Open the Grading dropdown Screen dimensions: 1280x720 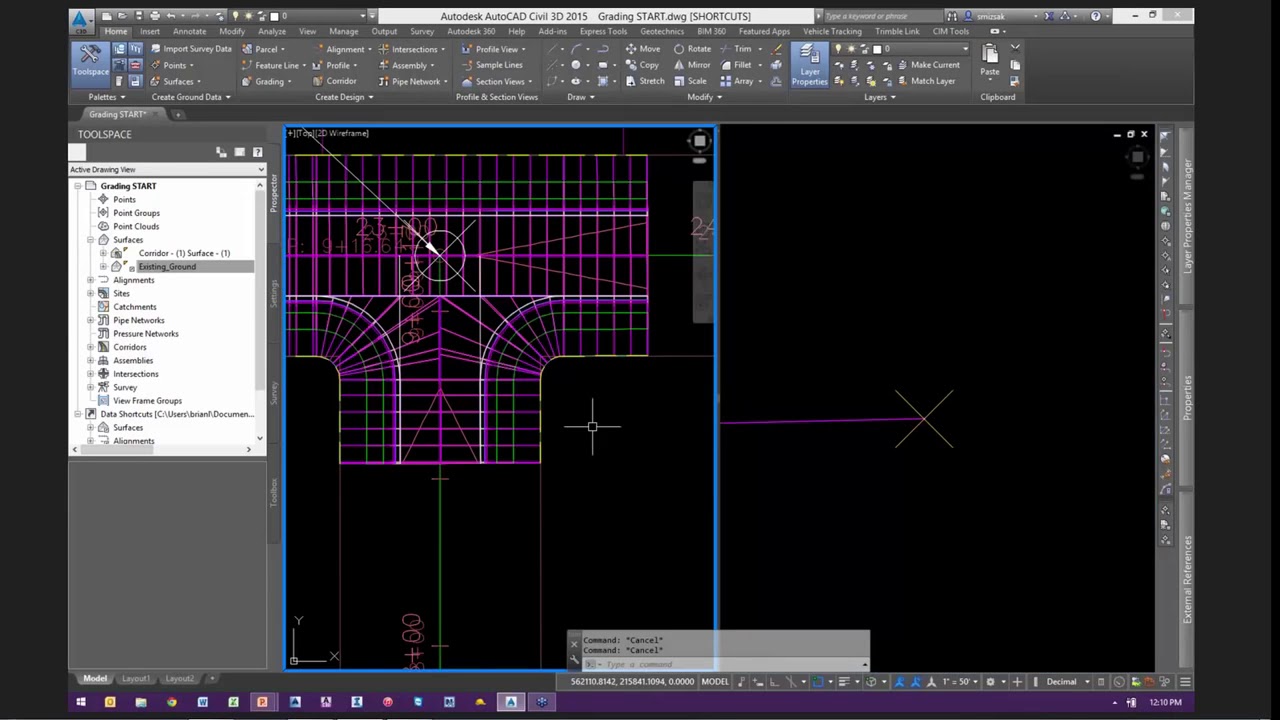pyautogui.click(x=266, y=81)
